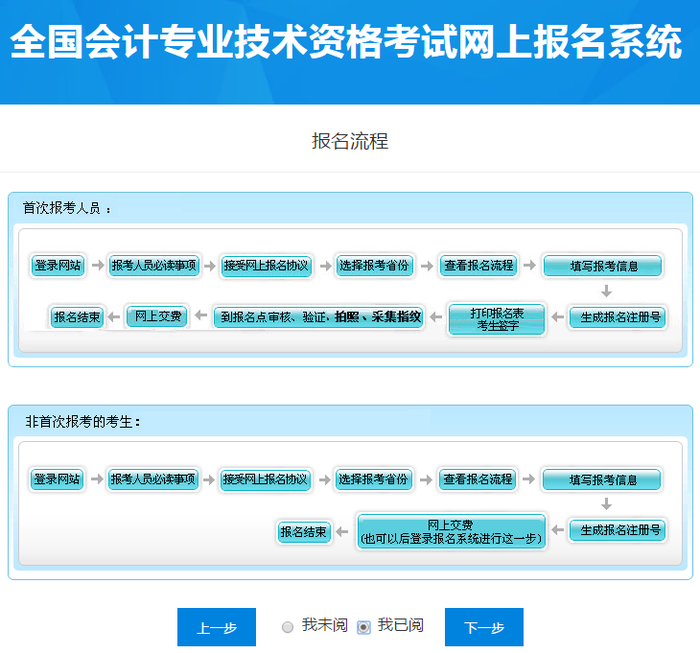Click 查看报名流程 in 首次报考人员 flow
The width and height of the screenshot is (700, 653).
[478, 266]
